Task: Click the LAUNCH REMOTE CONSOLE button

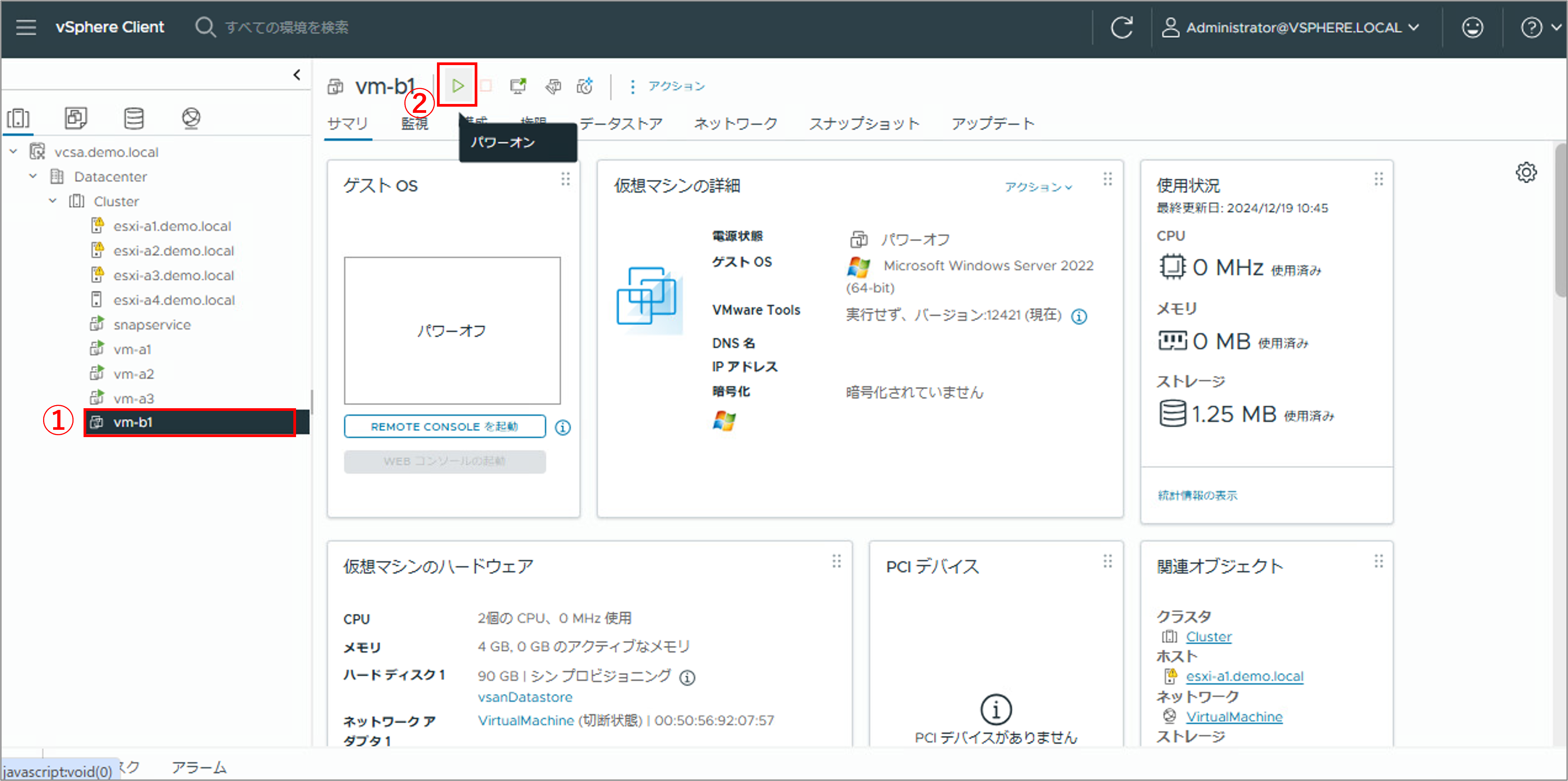Action: pos(444,426)
